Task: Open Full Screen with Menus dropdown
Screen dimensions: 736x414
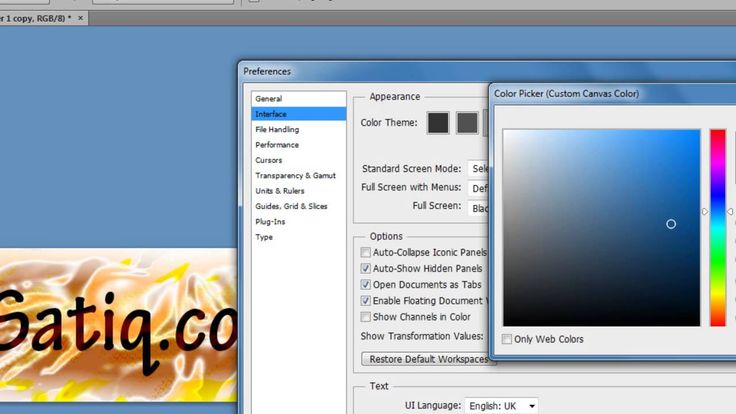Action: (478, 188)
